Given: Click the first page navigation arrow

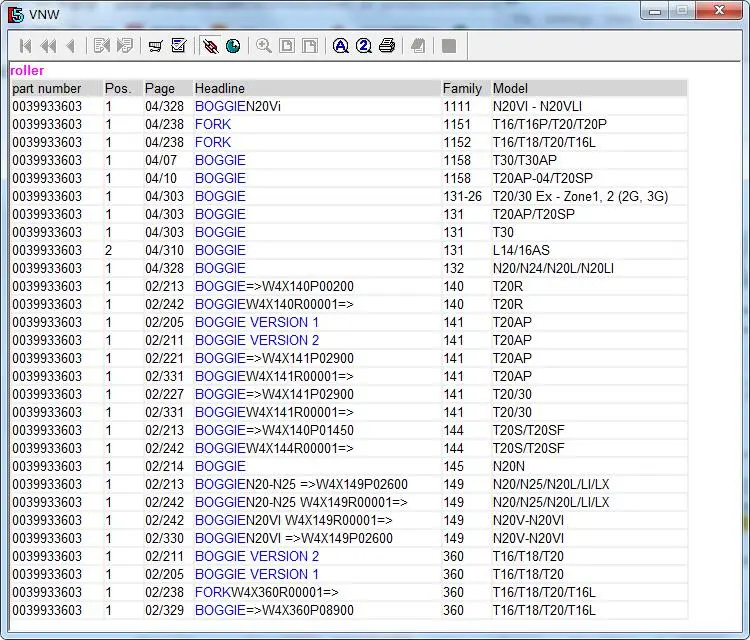Looking at the screenshot, I should tap(25, 46).
